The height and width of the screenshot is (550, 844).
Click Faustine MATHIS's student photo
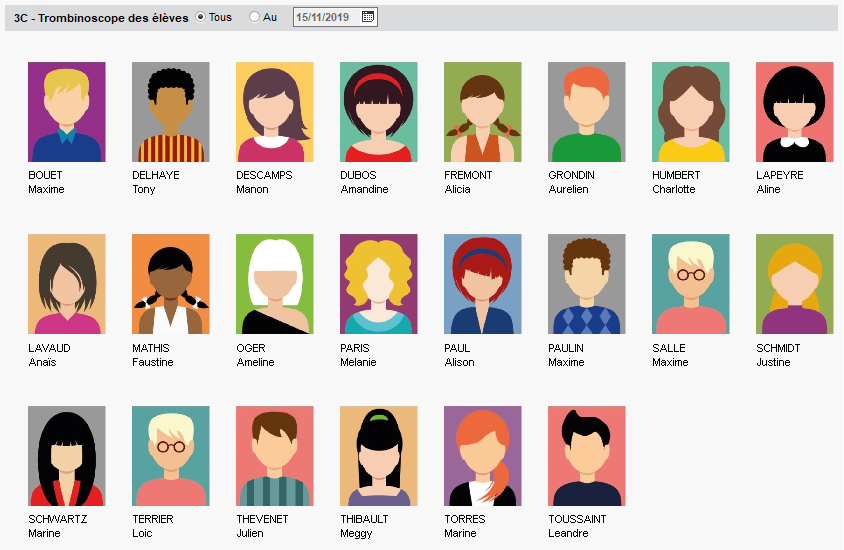(171, 284)
